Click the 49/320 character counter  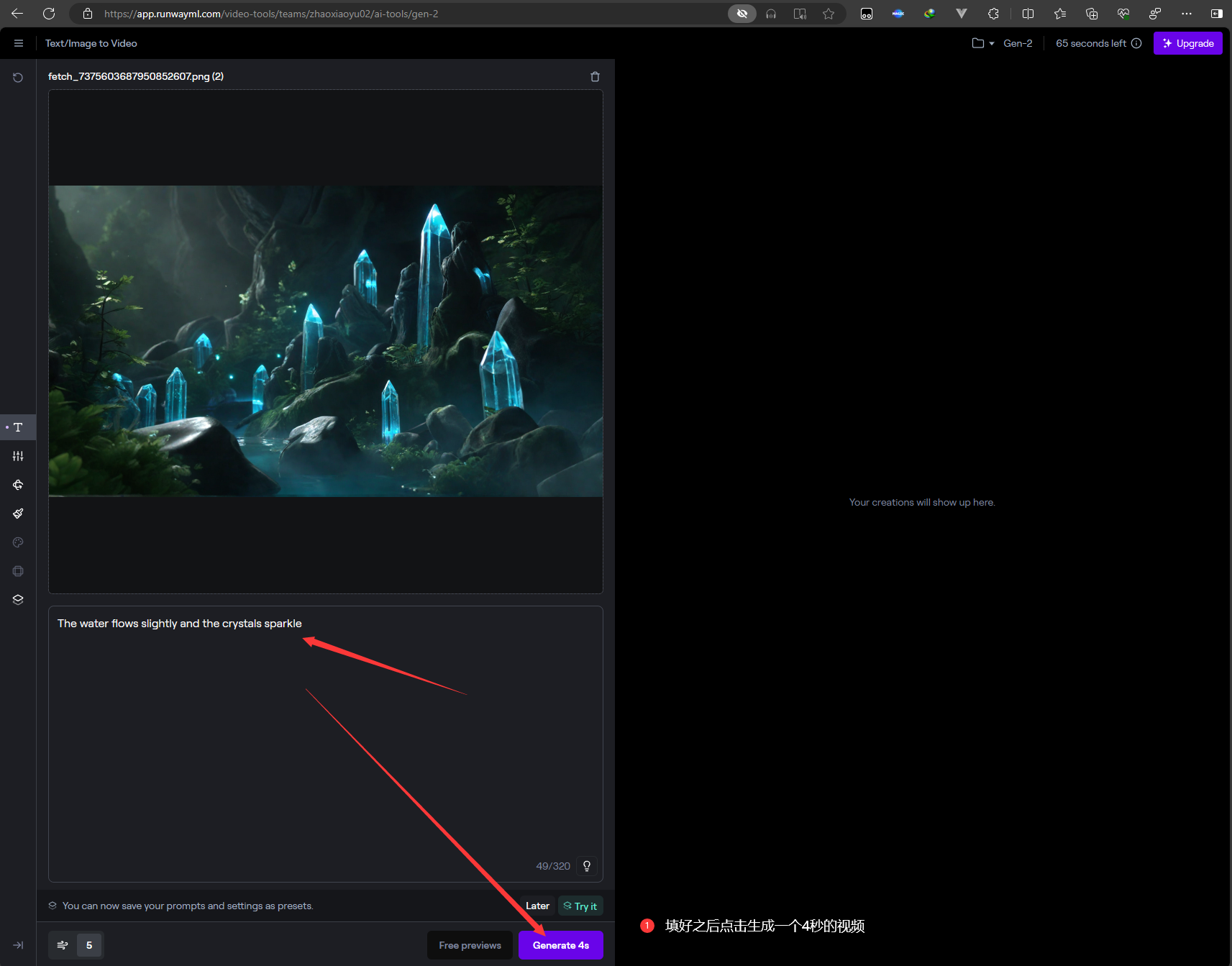point(553,866)
